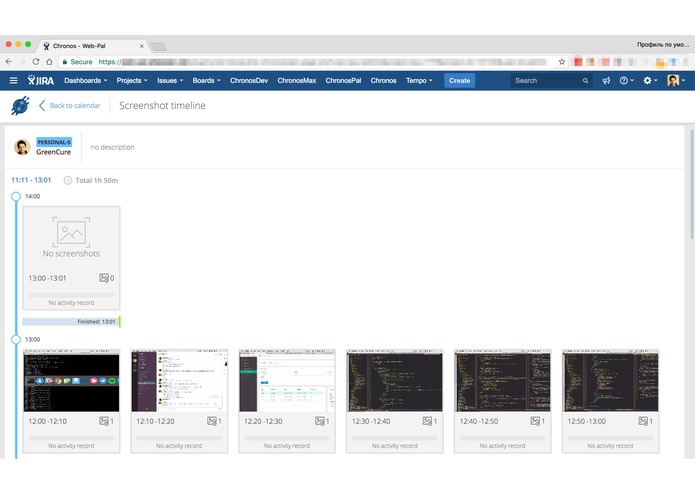Screen dimensions: 695x494
Task: Expand the Dashboards dropdown menu
Action: point(86,81)
